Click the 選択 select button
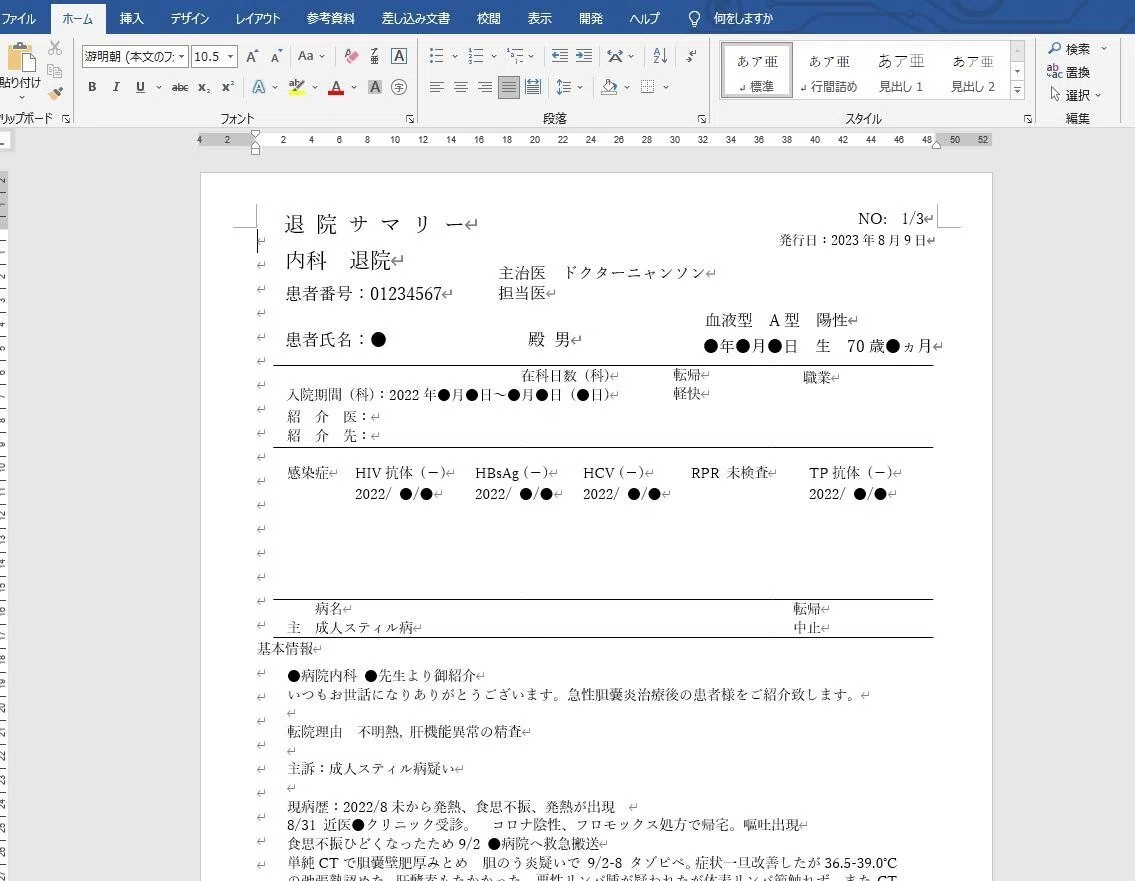Viewport: 1135px width, 881px height. pyautogui.click(x=1075, y=95)
